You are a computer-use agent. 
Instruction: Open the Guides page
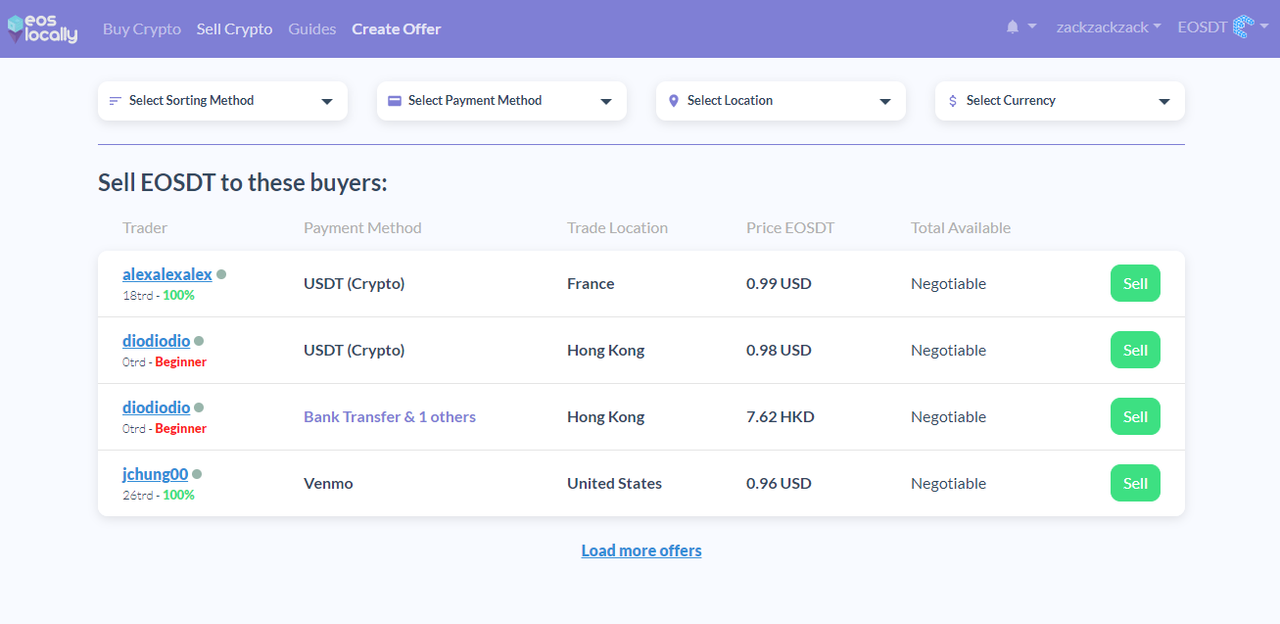coord(312,29)
